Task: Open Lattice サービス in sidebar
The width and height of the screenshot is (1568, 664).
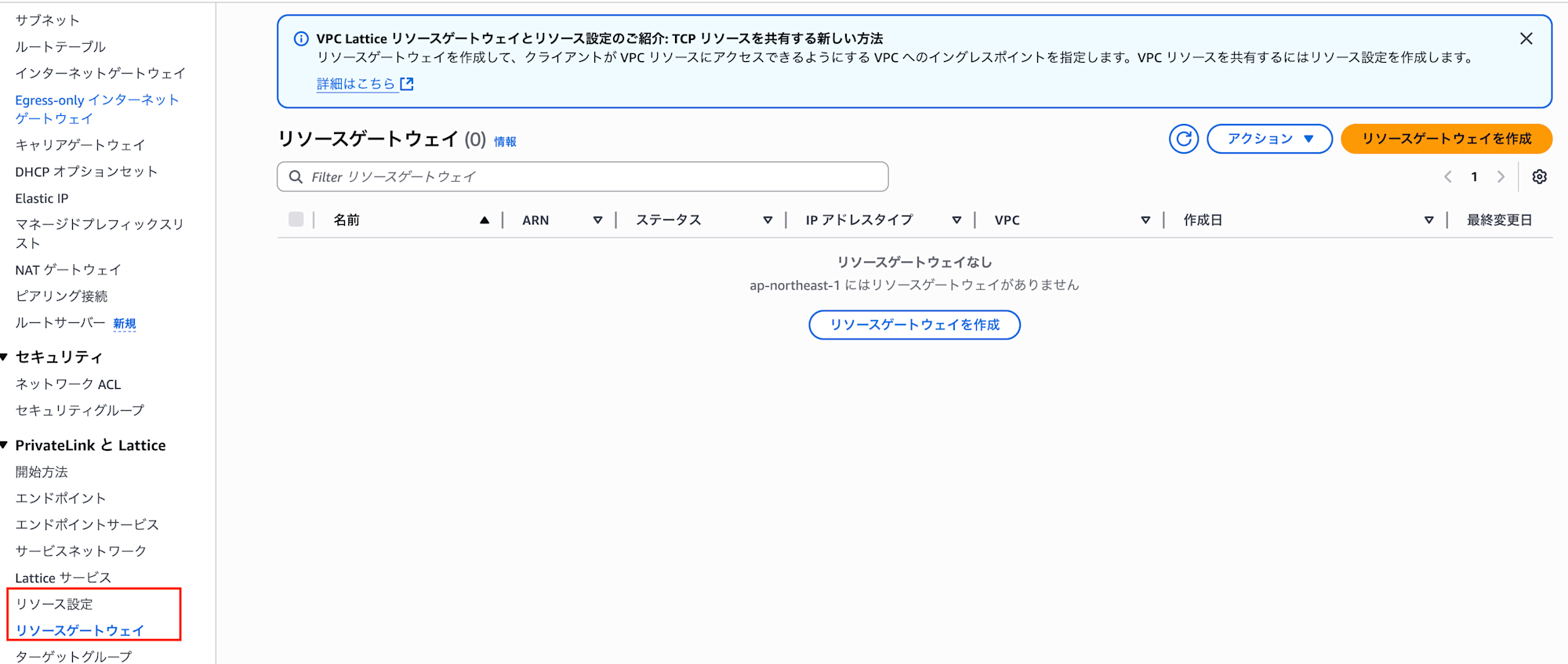Action: [x=64, y=578]
